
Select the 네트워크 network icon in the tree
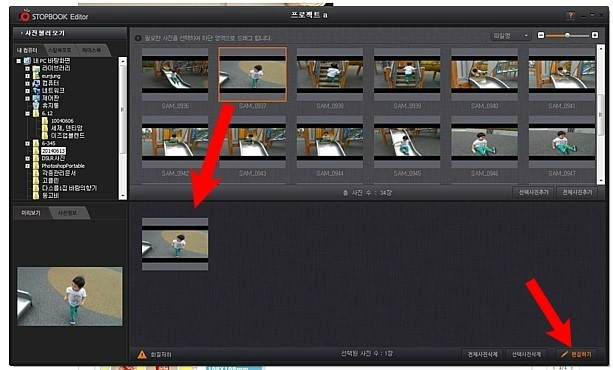36,90
